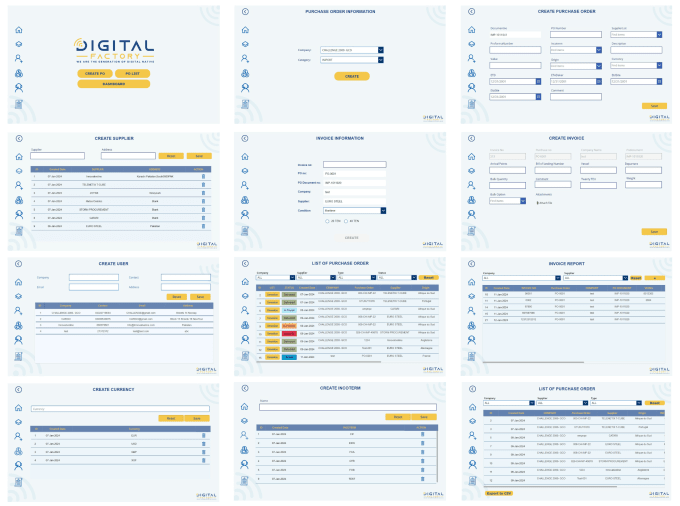Open the report document icon in the Invoice Report sidebar

coord(471,356)
